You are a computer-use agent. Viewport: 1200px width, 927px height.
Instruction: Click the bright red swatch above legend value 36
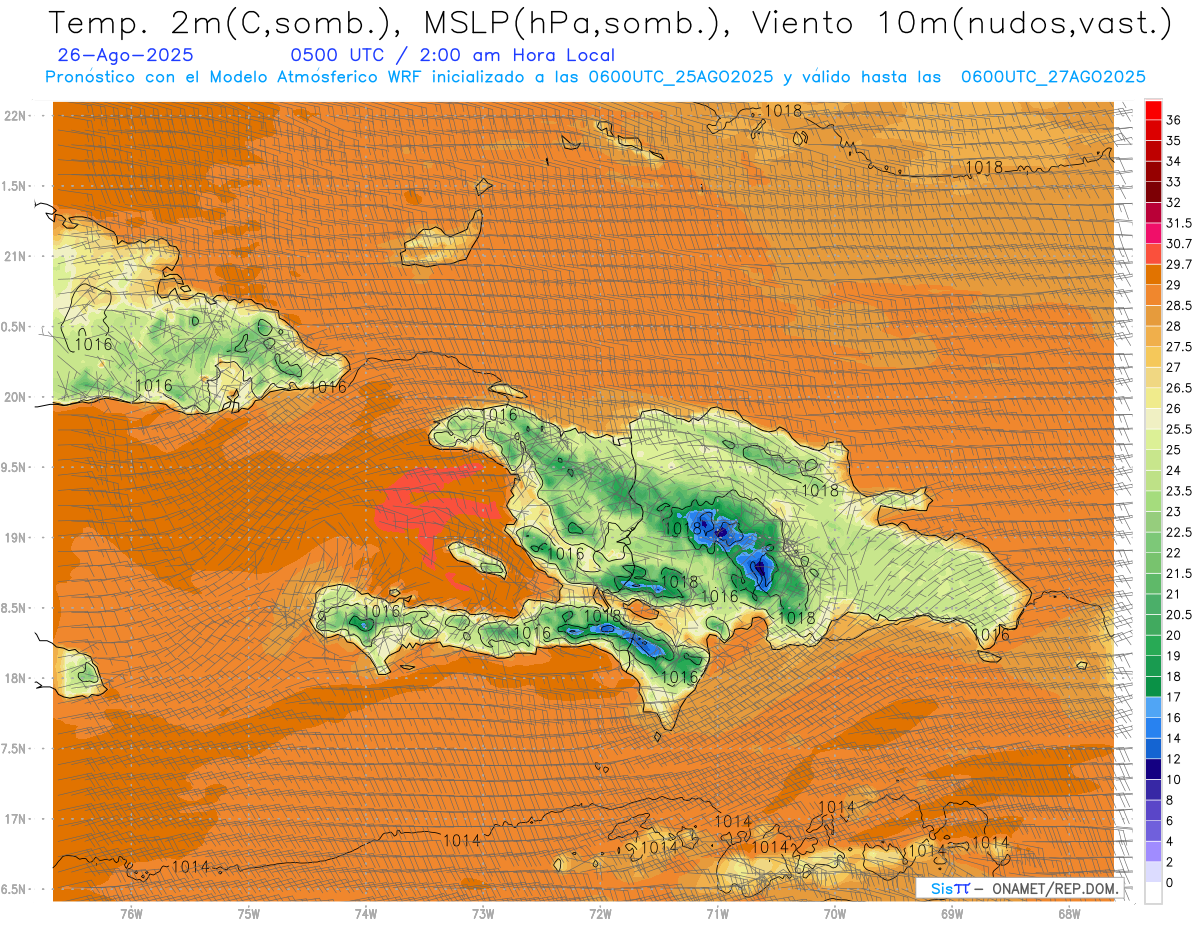(x=1153, y=109)
